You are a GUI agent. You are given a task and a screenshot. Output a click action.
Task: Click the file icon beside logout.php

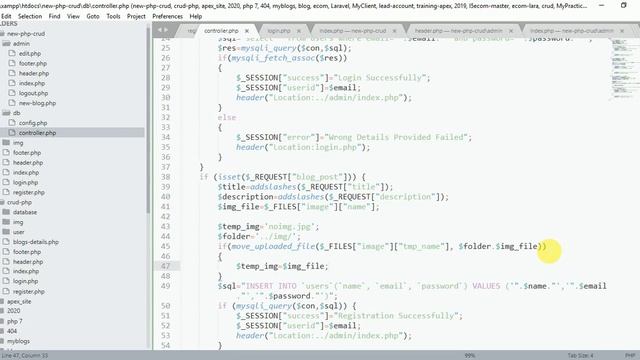[12, 93]
